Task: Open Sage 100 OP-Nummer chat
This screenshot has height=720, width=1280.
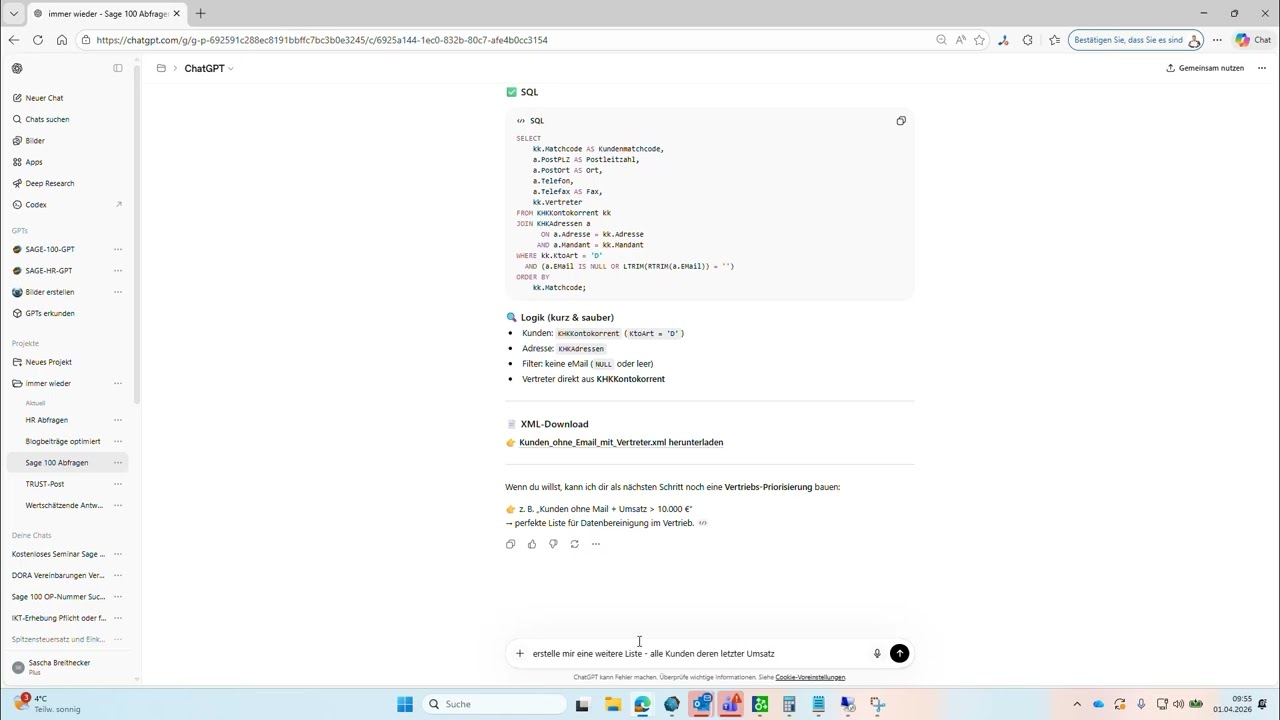Action: (x=58, y=597)
